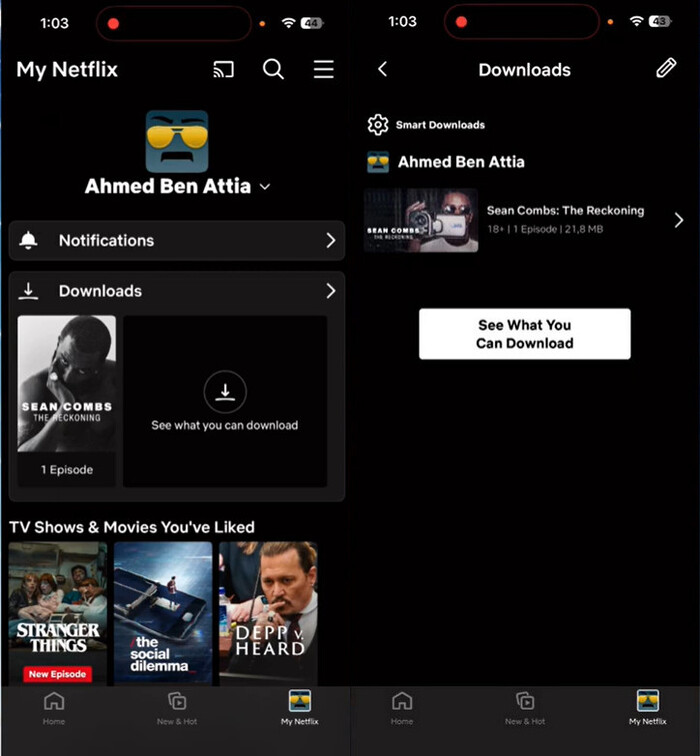Open the Depp v. Heard poster
The height and width of the screenshot is (756, 700).
(x=269, y=613)
